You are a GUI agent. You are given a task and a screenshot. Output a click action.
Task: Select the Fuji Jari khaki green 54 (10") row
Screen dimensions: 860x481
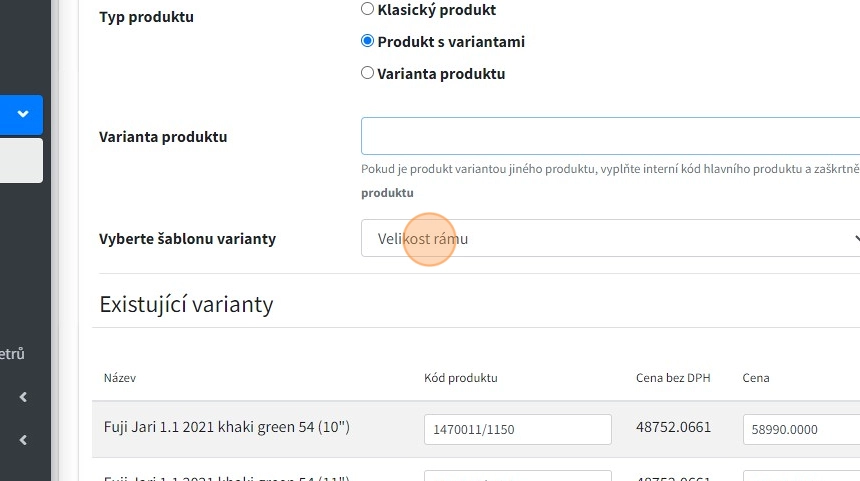227,428
